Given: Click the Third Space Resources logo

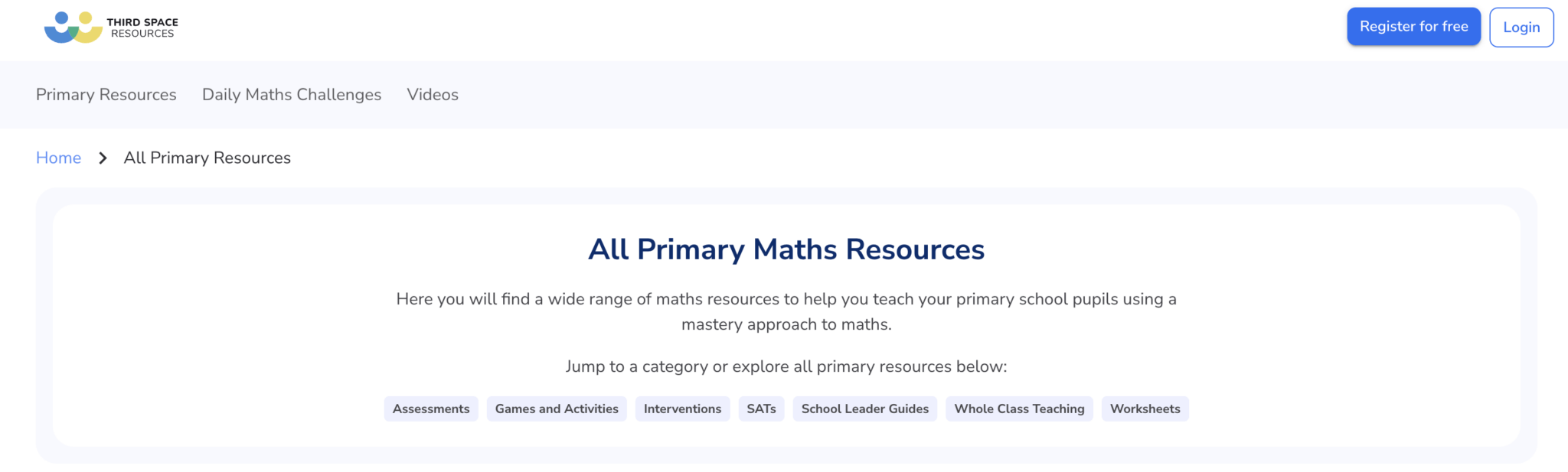Looking at the screenshot, I should (x=113, y=27).
